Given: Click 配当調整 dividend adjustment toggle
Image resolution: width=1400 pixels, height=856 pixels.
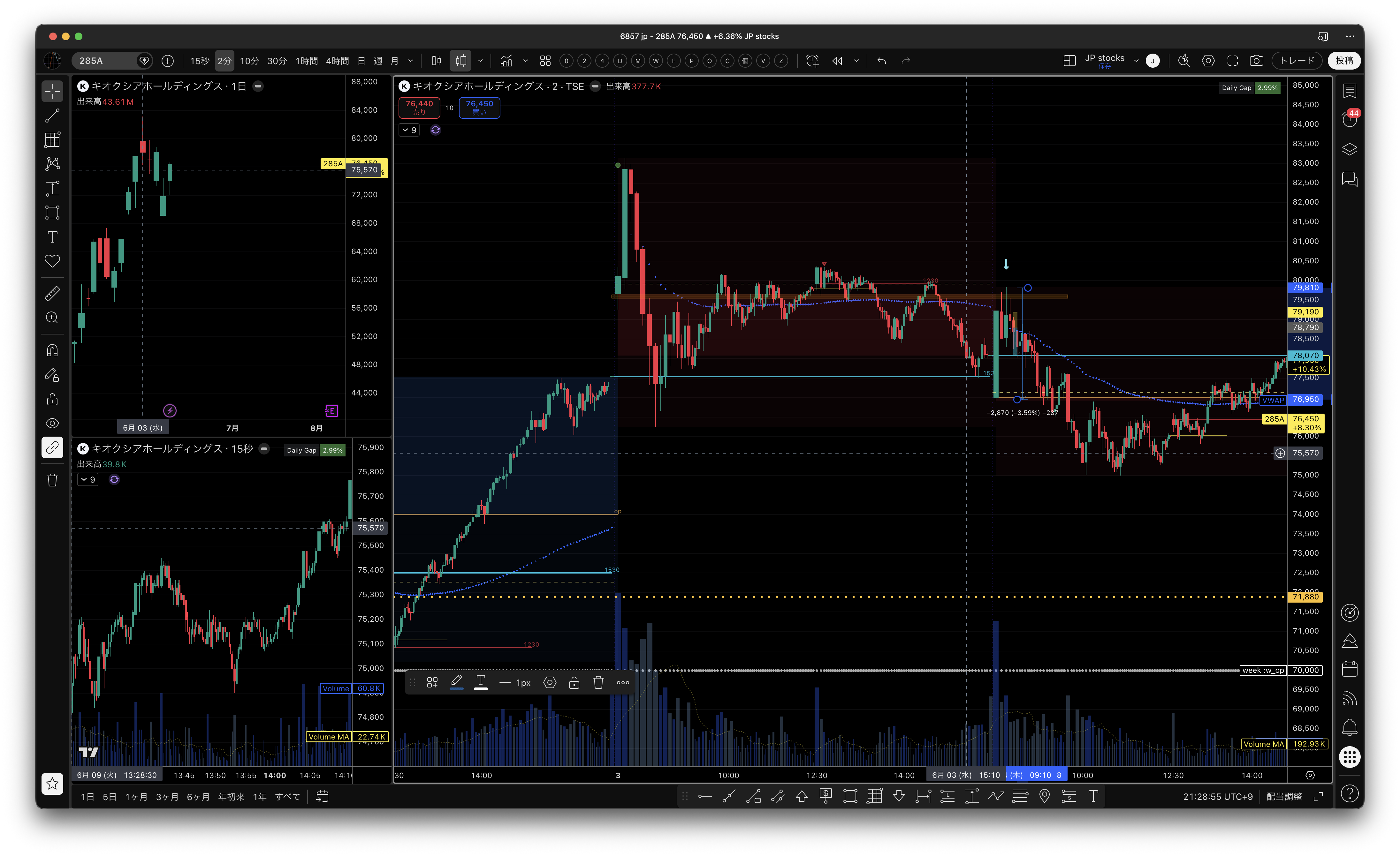Looking at the screenshot, I should click(1284, 797).
